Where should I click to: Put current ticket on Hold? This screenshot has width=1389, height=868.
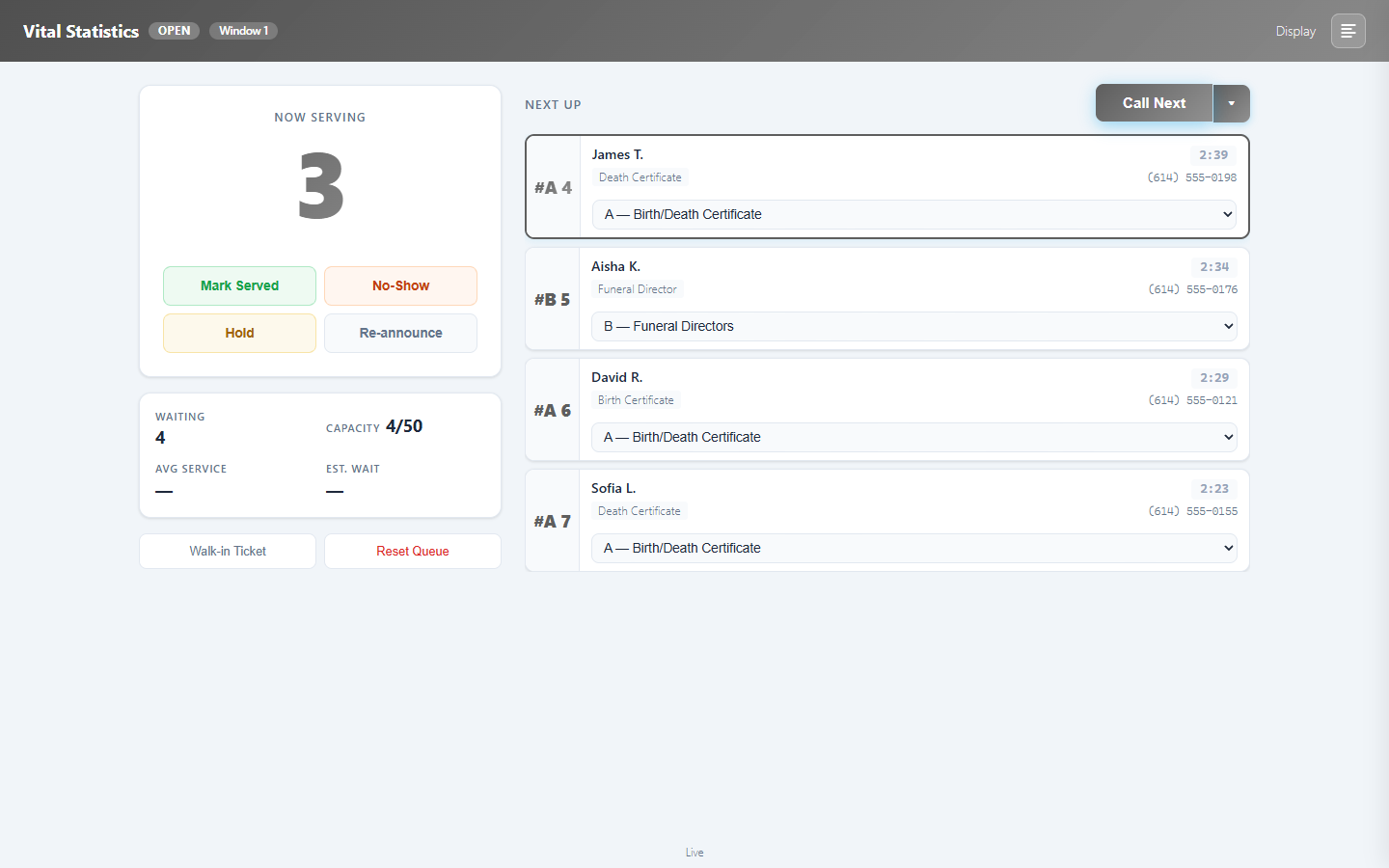tap(239, 333)
